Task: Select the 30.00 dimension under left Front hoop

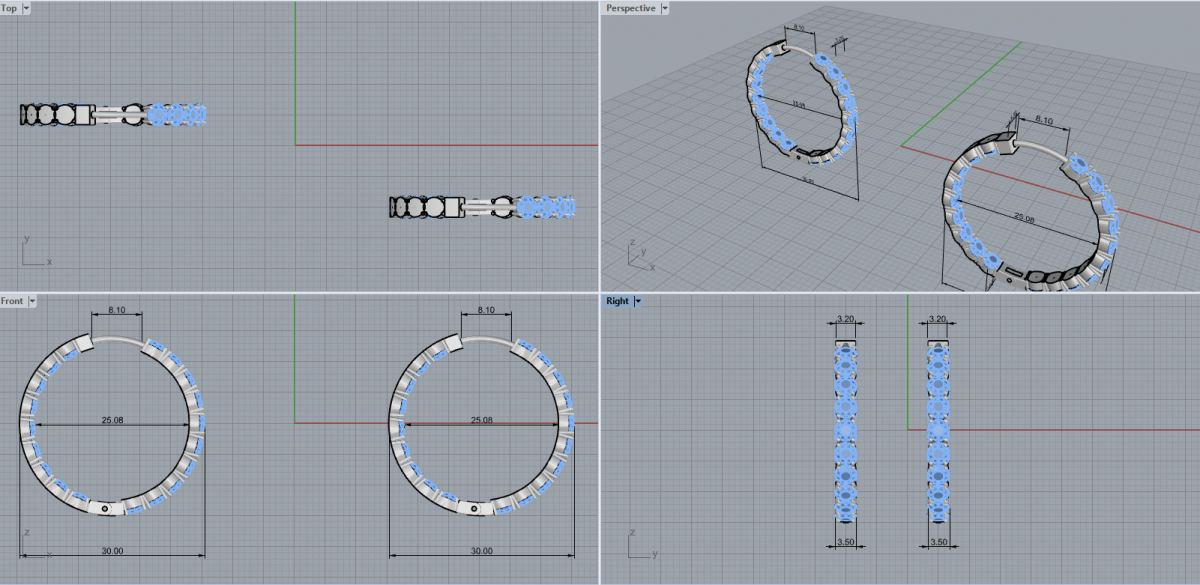Action: point(112,551)
